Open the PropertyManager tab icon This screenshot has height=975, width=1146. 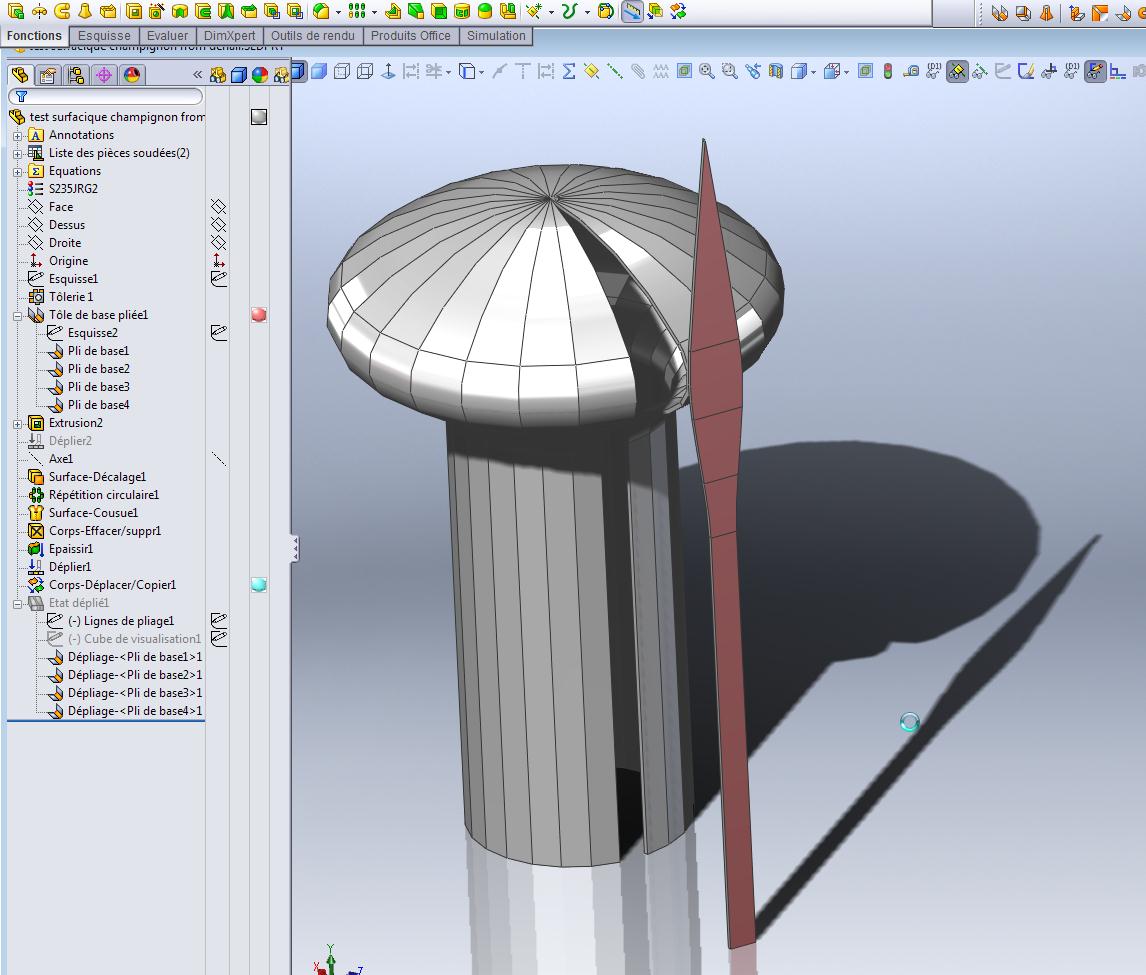tap(47, 75)
